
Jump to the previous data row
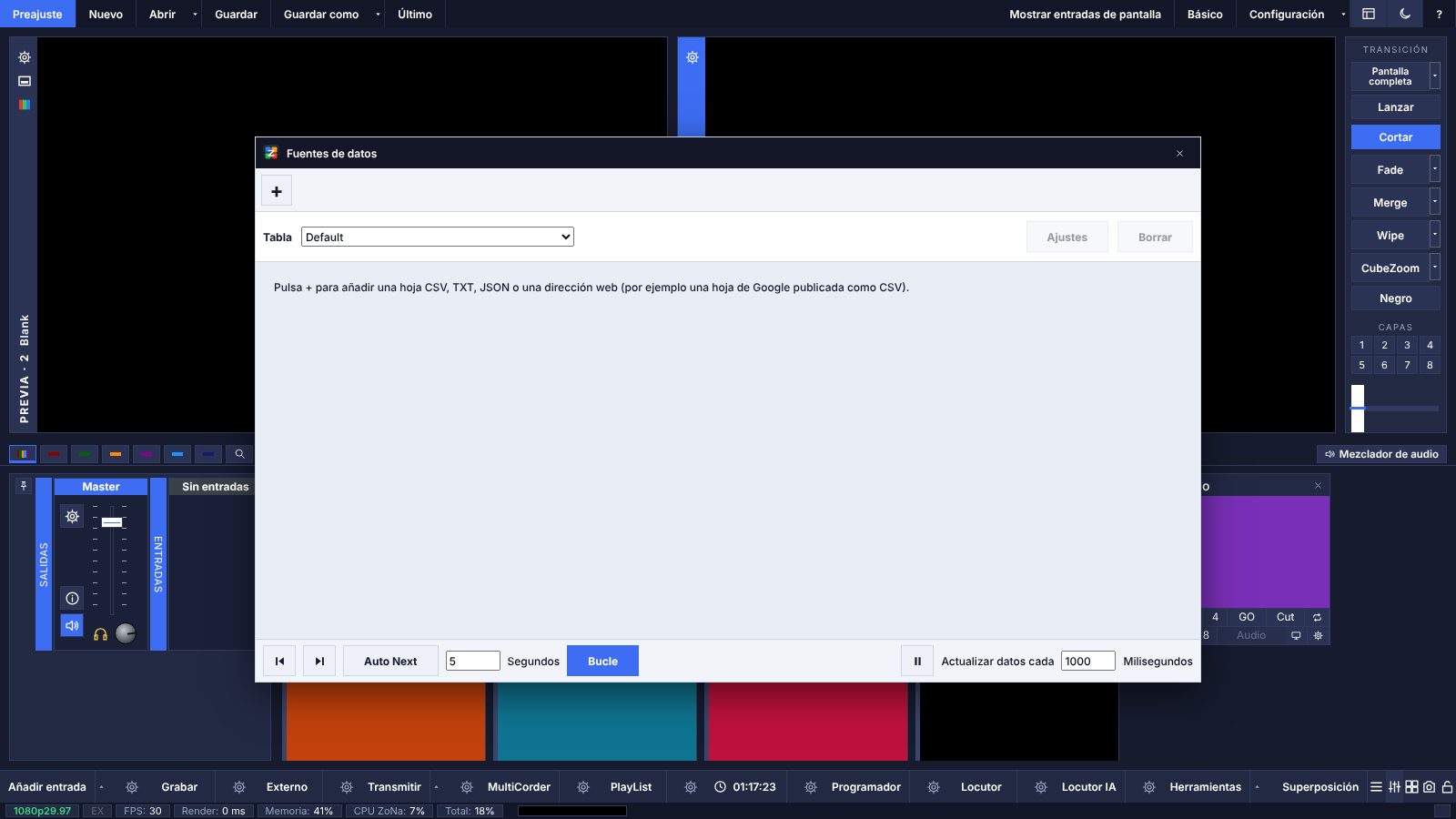pyautogui.click(x=279, y=662)
